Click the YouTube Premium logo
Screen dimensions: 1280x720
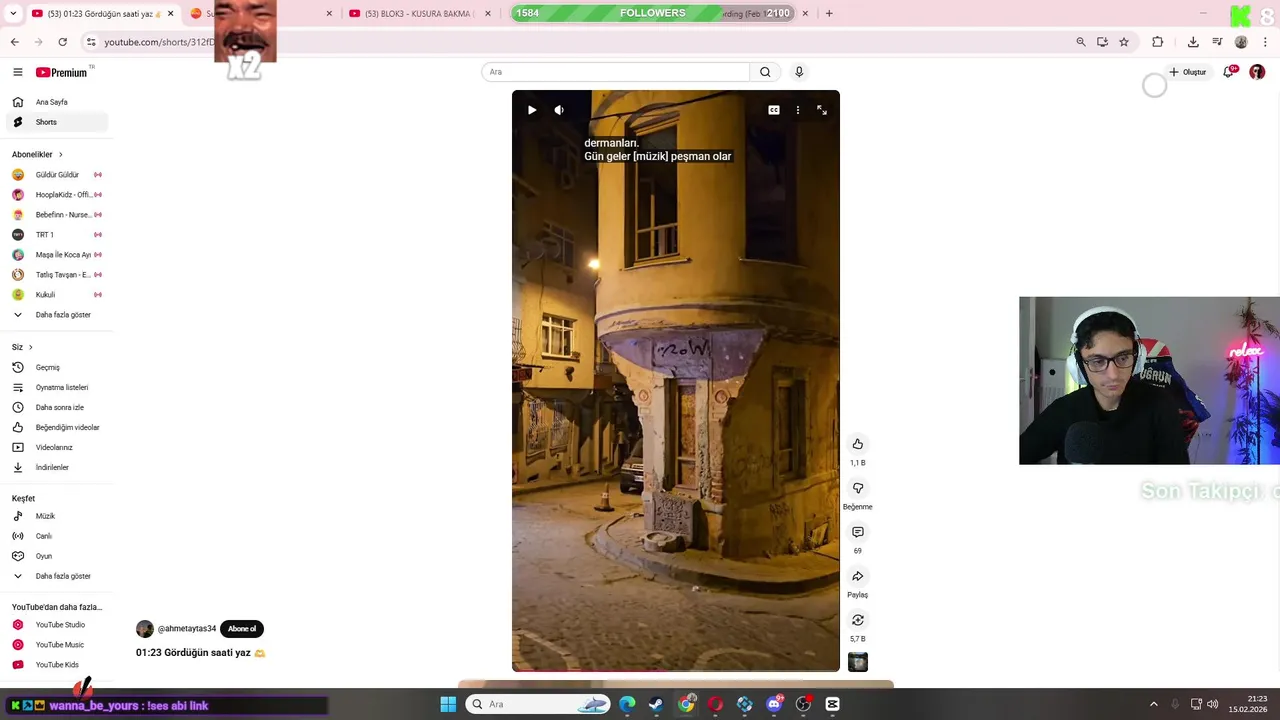[x=64, y=72]
